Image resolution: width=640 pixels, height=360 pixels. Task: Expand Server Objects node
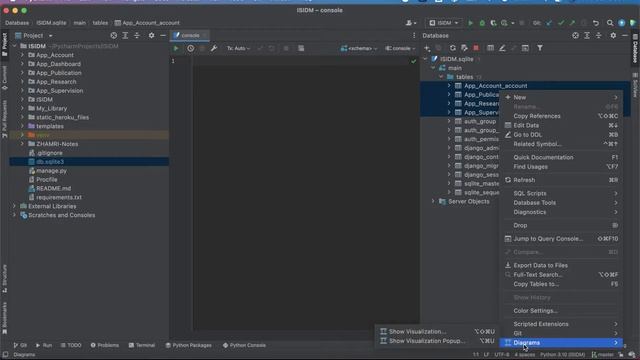(433, 201)
